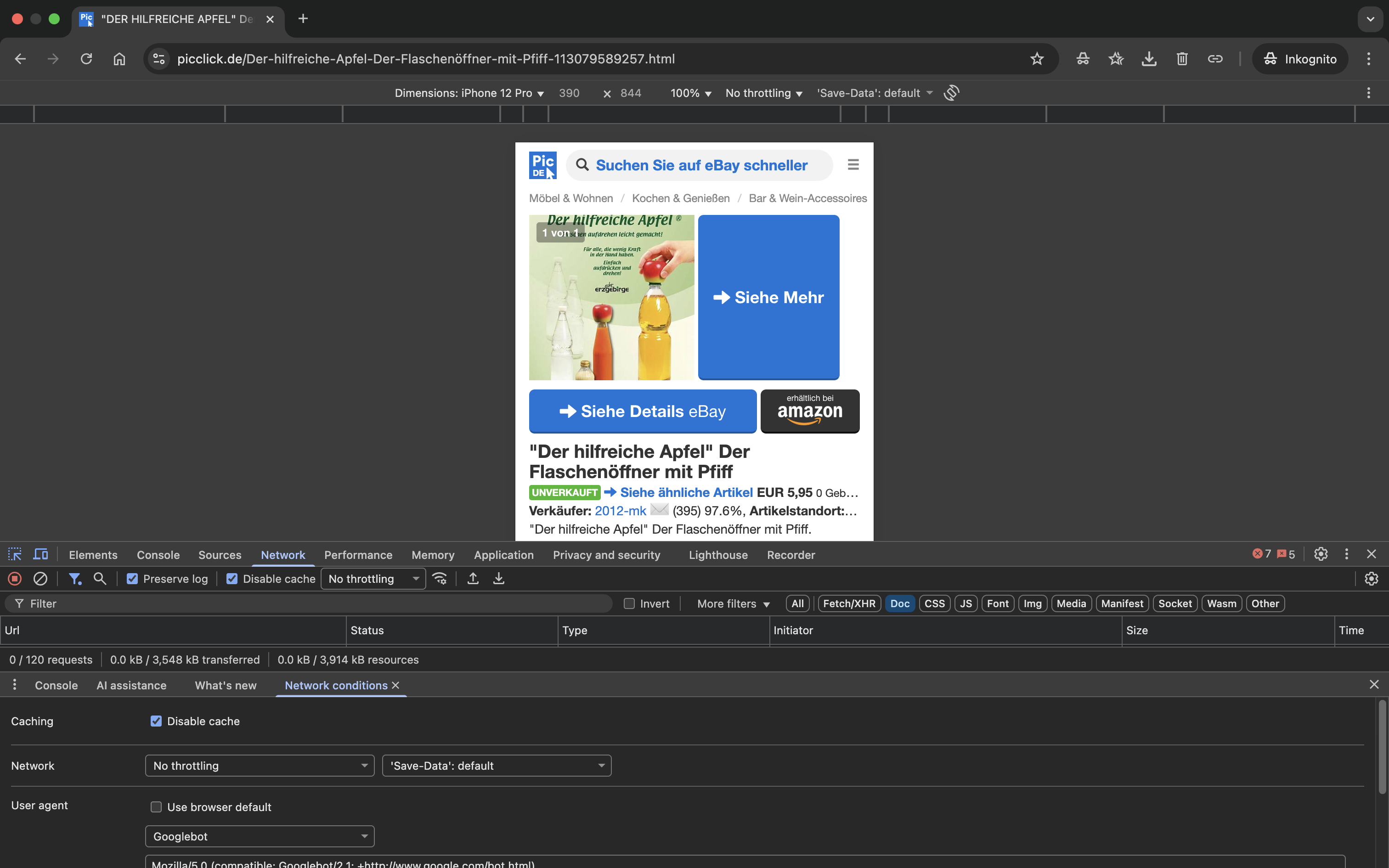The height and width of the screenshot is (868, 1389).
Task: Expand the Dimensions iPhone 12 Pro selector
Action: [x=468, y=92]
